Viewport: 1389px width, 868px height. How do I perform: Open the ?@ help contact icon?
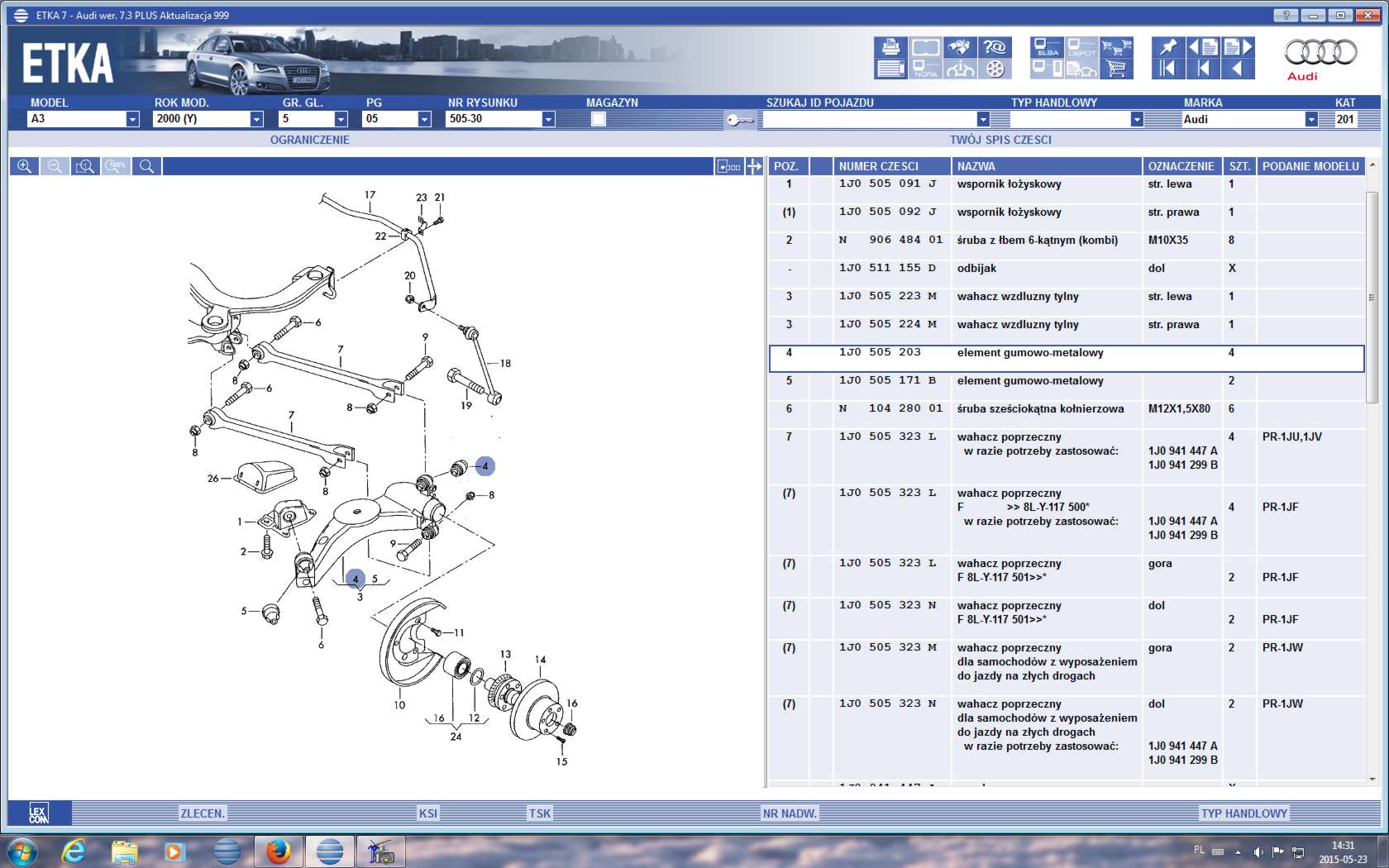point(995,47)
